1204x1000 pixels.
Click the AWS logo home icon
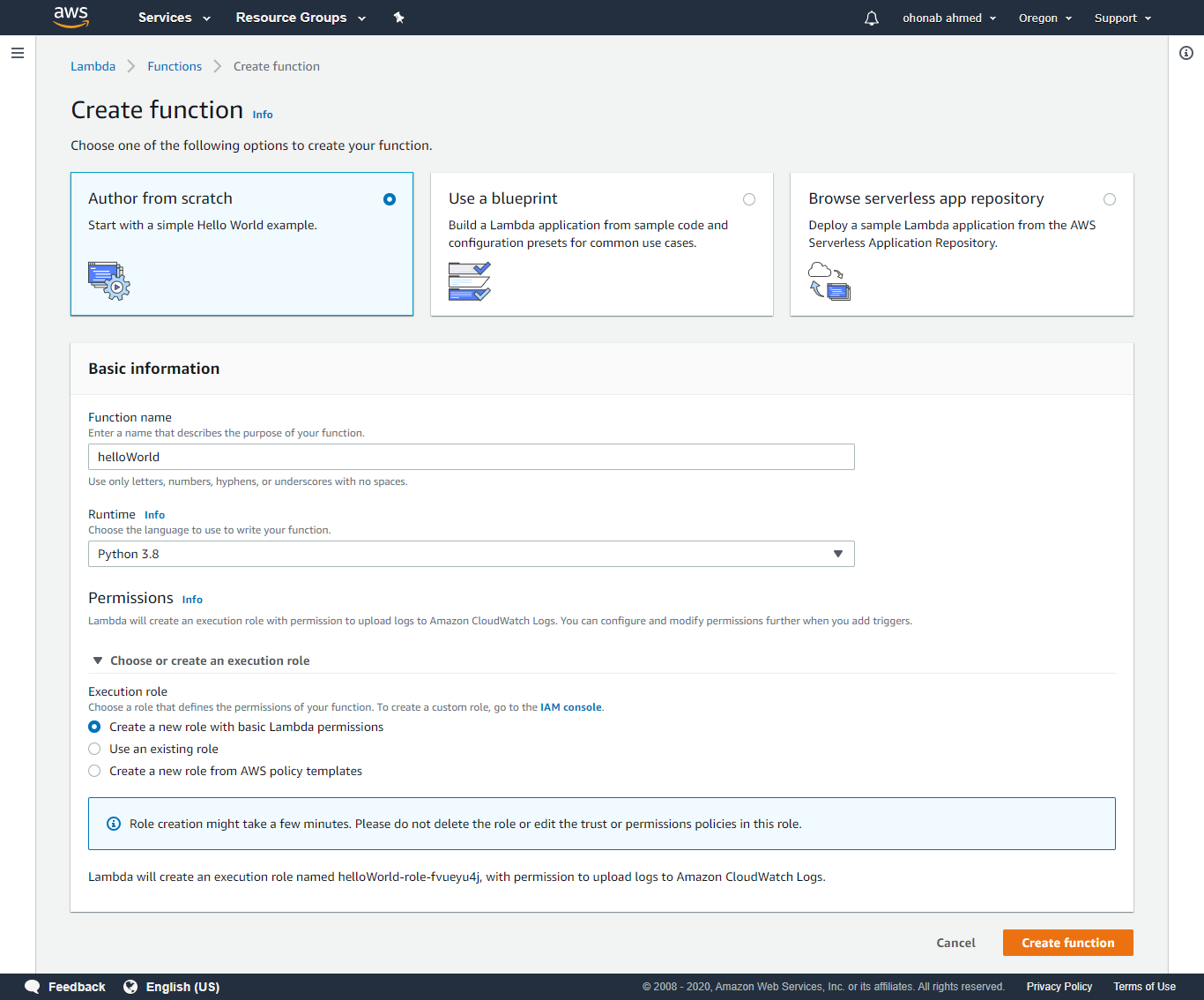(71, 17)
